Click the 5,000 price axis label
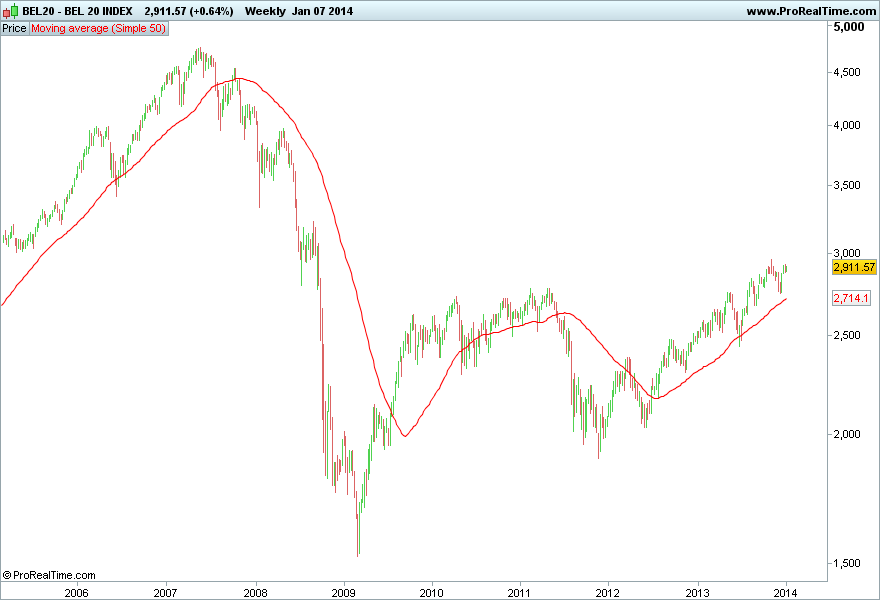The height and width of the screenshot is (600, 880). click(x=849, y=27)
